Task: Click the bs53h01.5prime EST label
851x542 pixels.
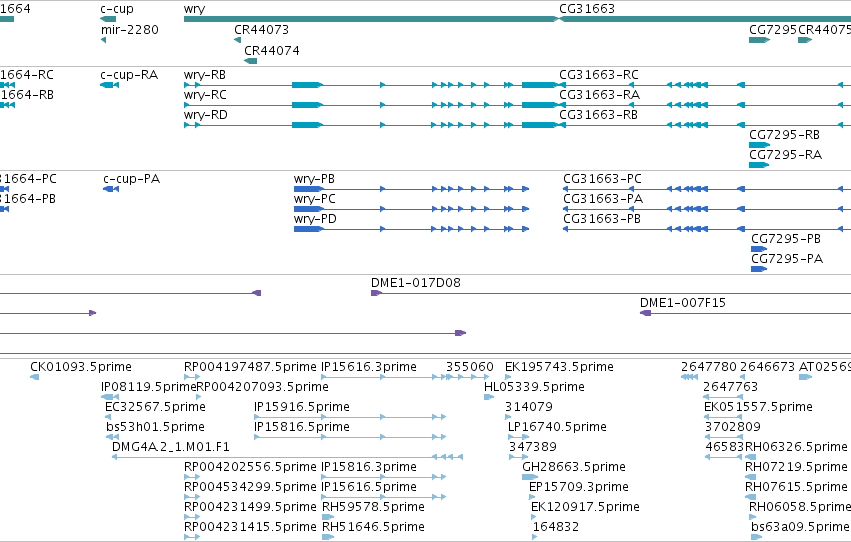Action: point(155,427)
